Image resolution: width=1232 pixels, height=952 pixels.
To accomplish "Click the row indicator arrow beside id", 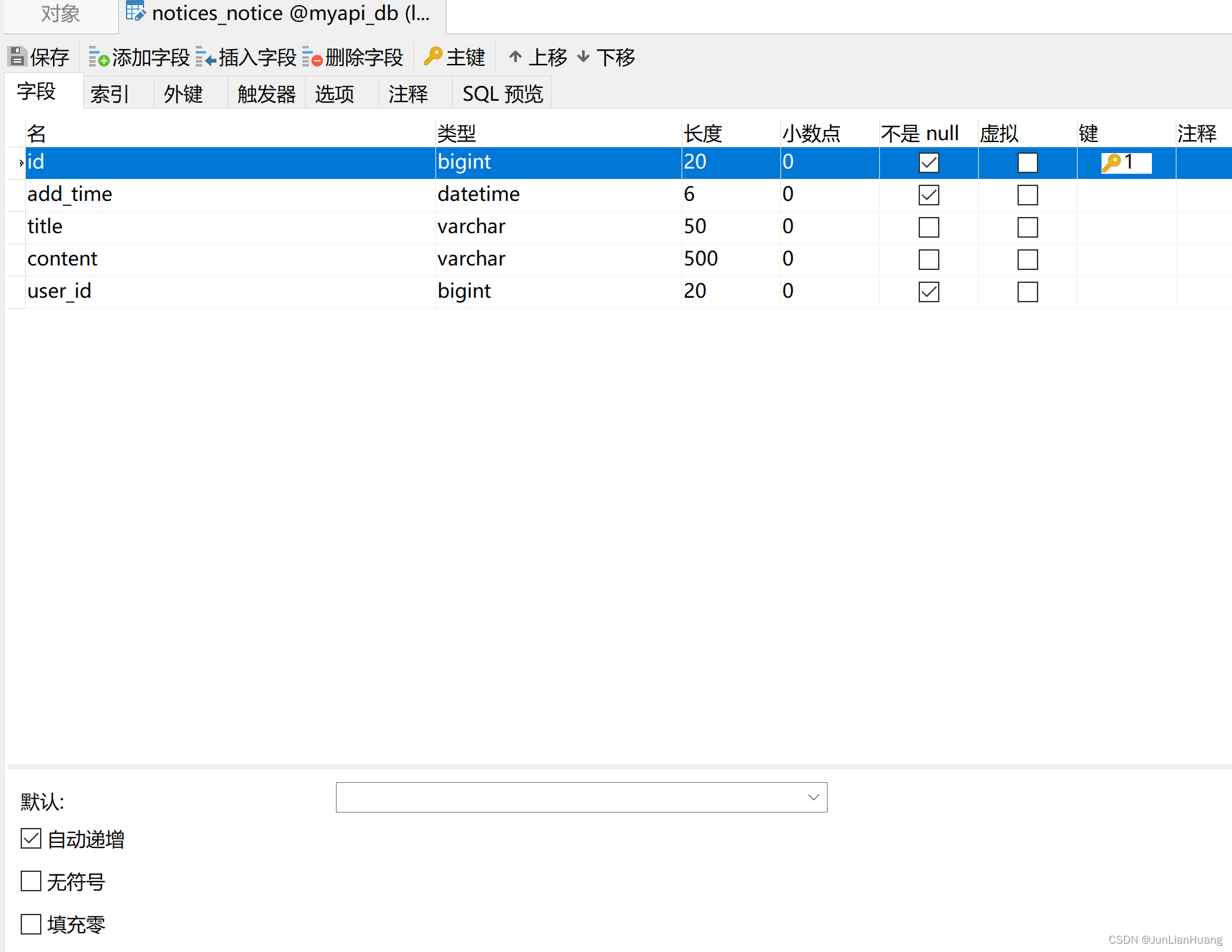I will coord(21,163).
